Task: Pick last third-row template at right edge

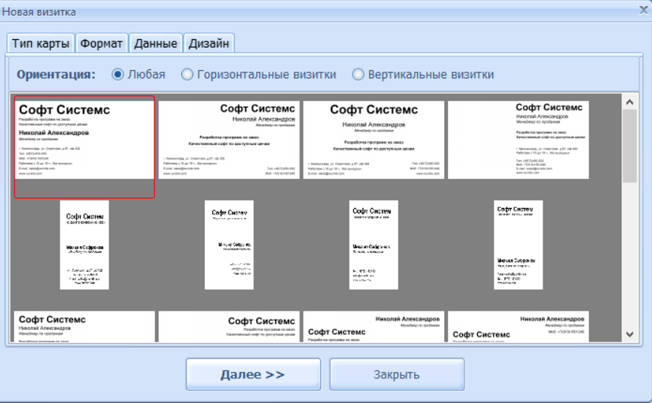Action: [518, 326]
